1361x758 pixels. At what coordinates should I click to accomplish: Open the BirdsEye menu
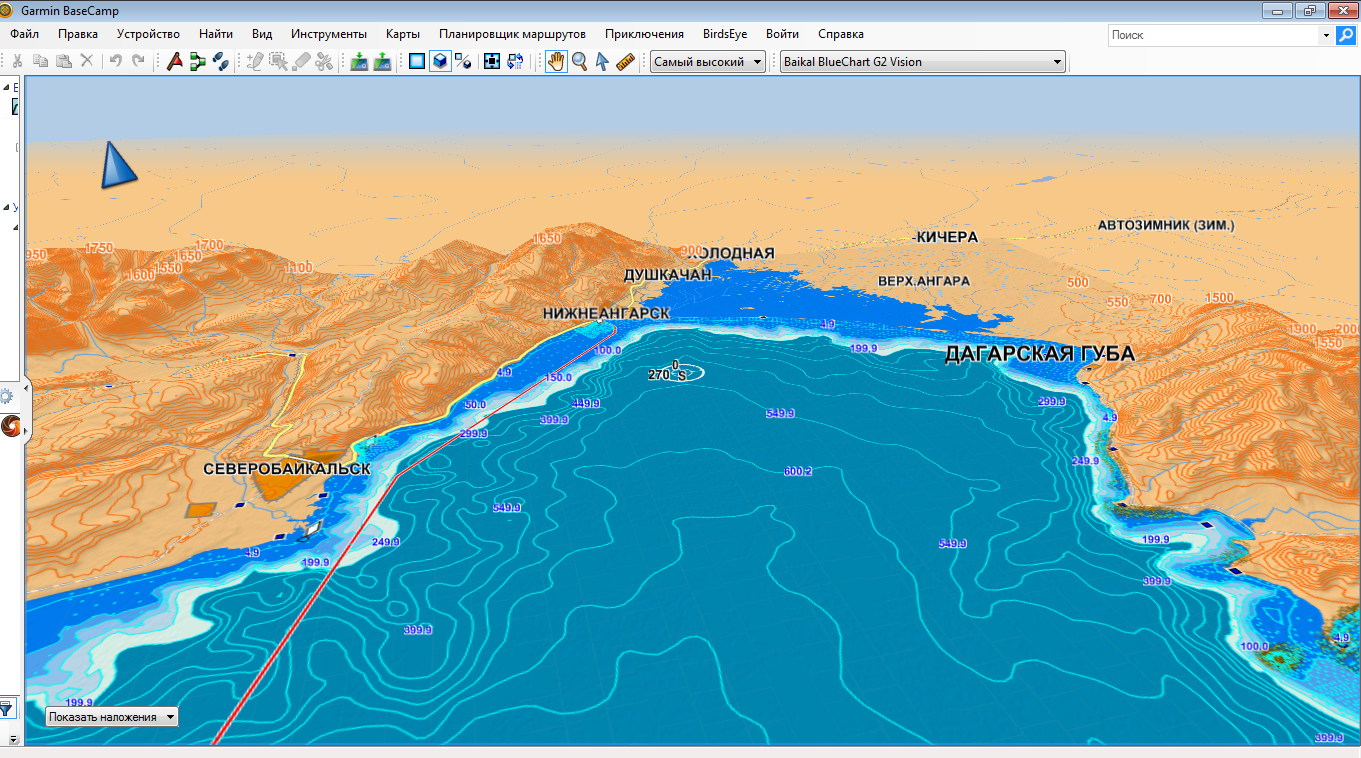[725, 34]
